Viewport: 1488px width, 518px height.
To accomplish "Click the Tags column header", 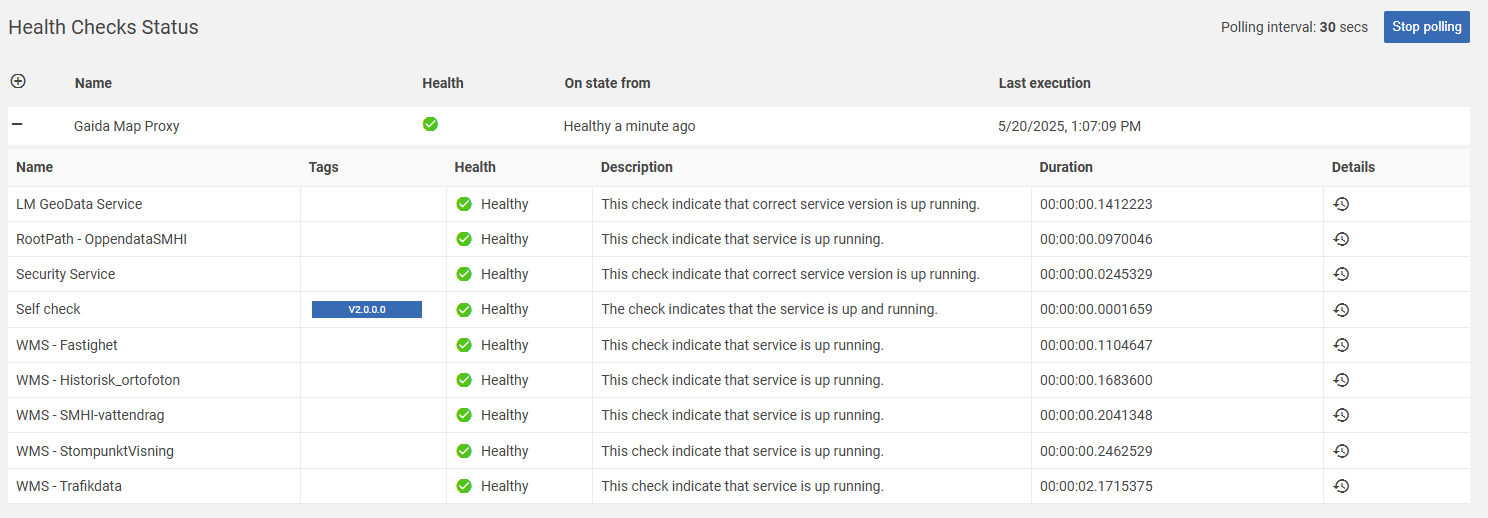I will tap(323, 167).
